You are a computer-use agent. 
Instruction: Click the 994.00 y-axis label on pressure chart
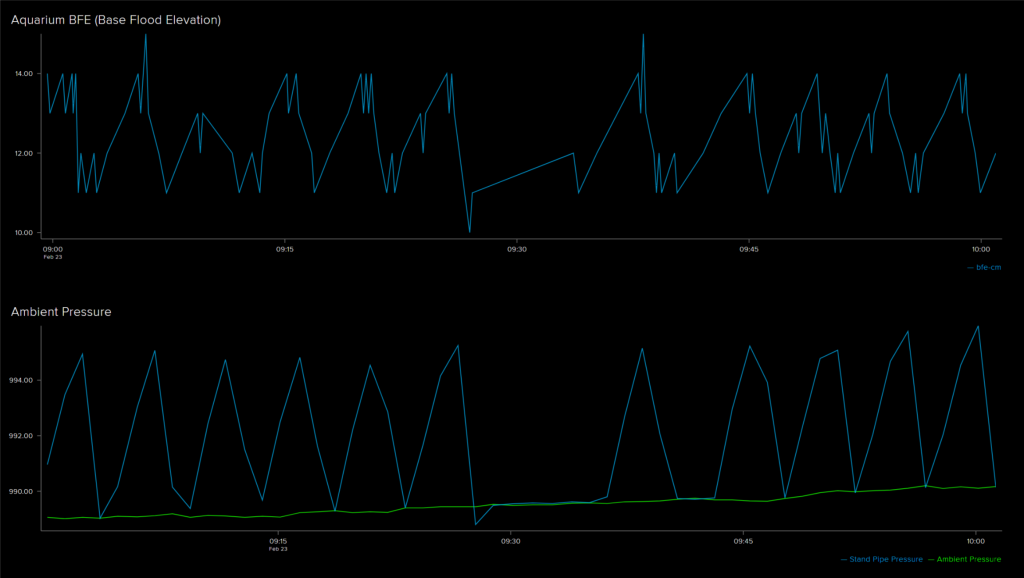(21, 380)
